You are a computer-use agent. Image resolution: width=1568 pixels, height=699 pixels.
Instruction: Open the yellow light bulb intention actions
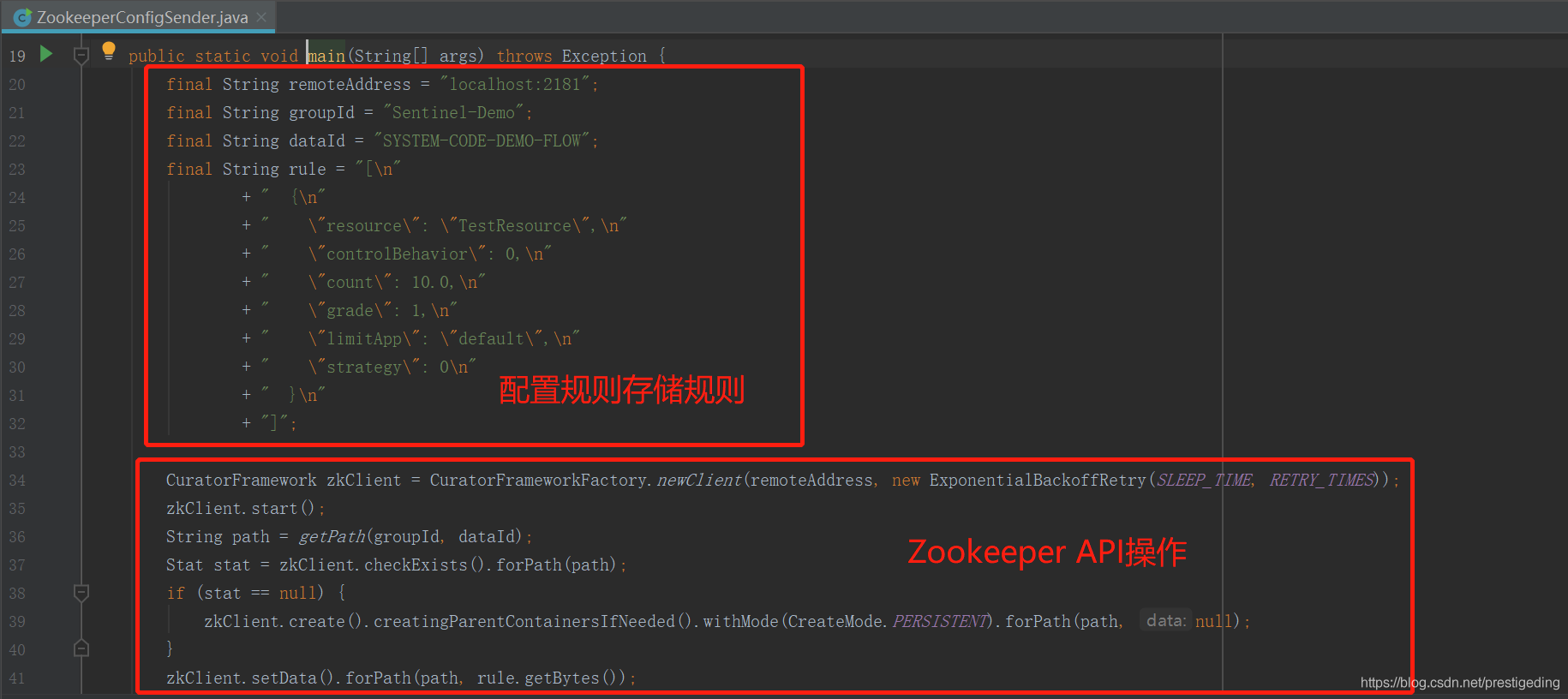tap(109, 51)
